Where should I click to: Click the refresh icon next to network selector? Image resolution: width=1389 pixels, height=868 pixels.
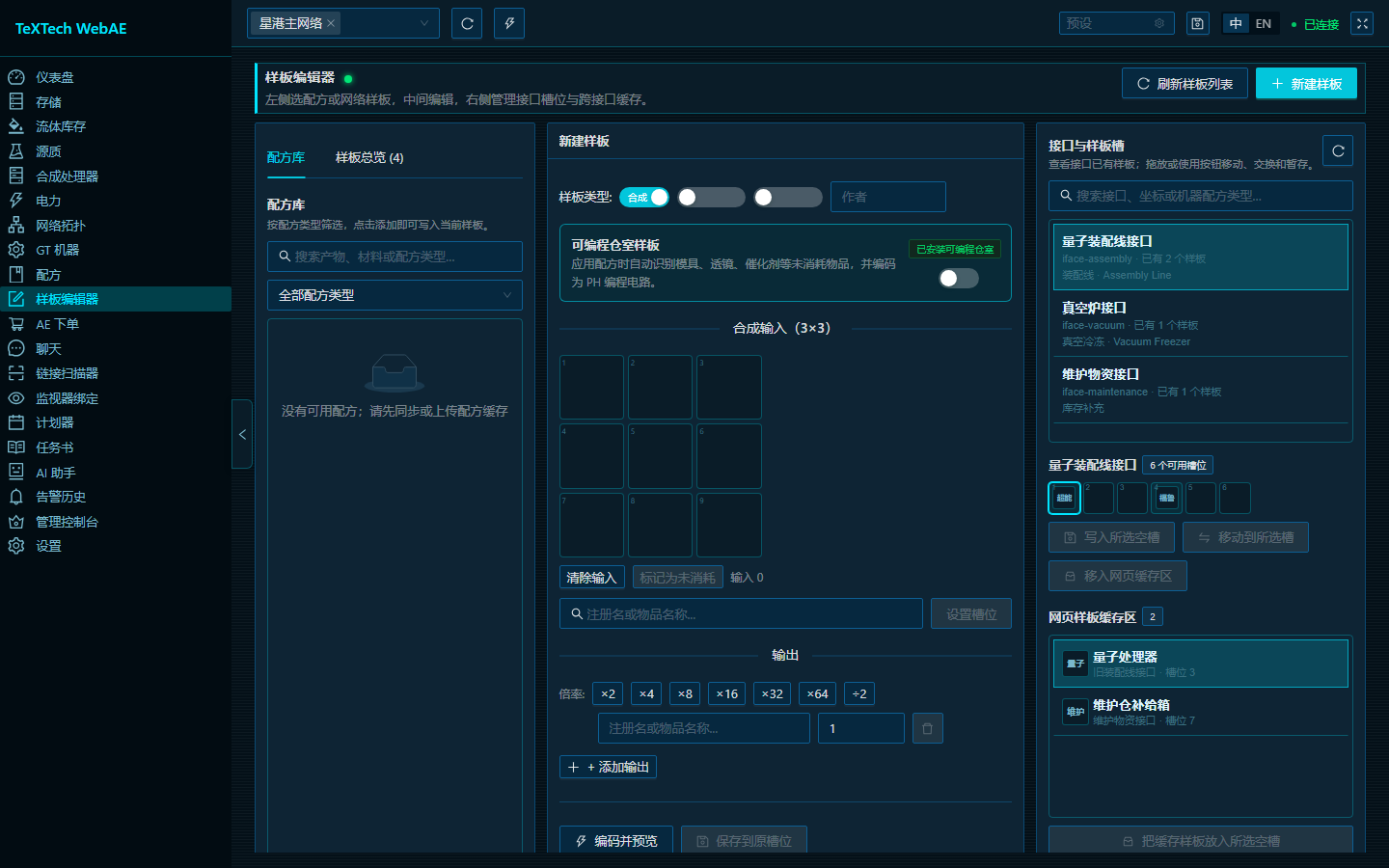pyautogui.click(x=467, y=23)
